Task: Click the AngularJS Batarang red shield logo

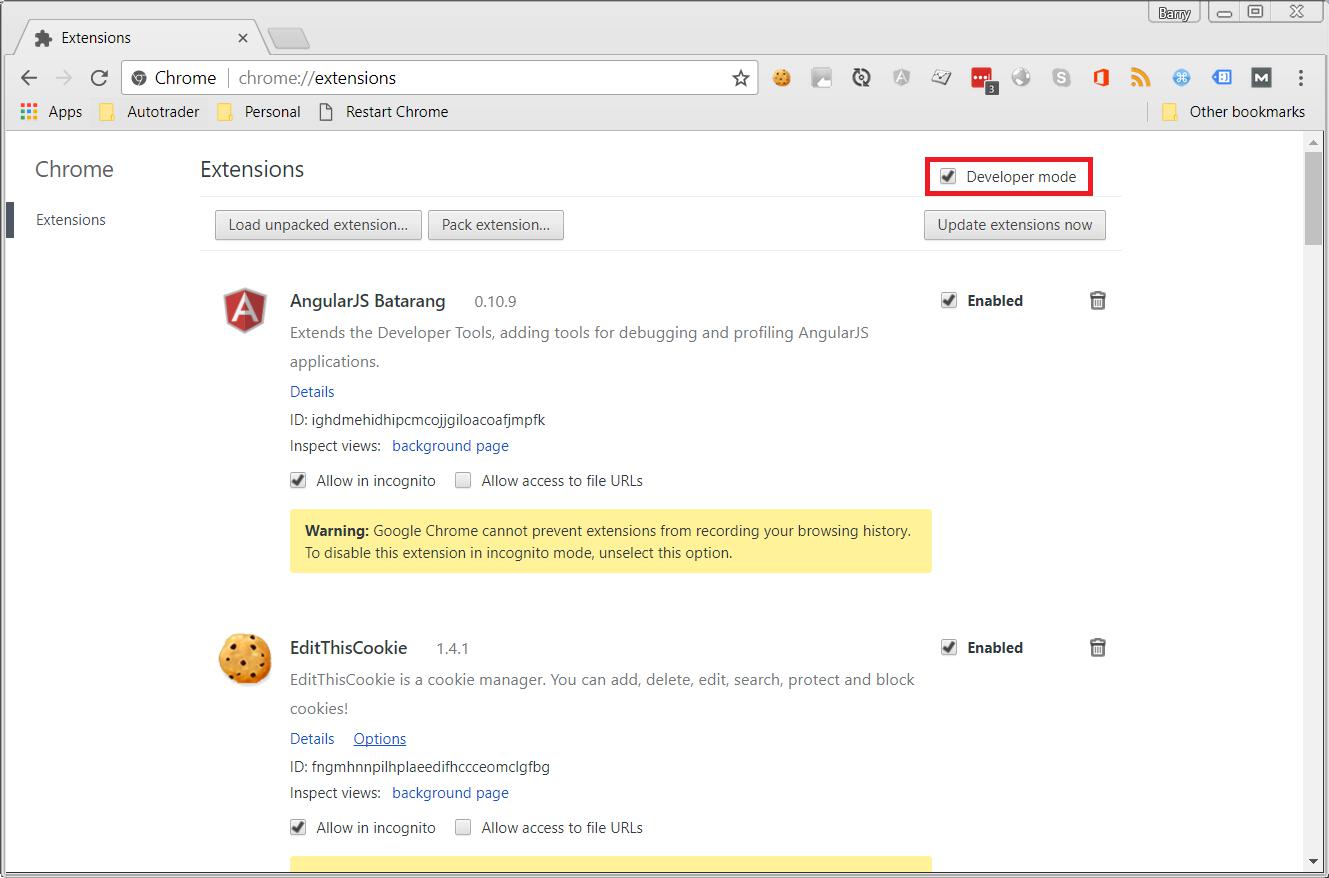Action: click(244, 310)
